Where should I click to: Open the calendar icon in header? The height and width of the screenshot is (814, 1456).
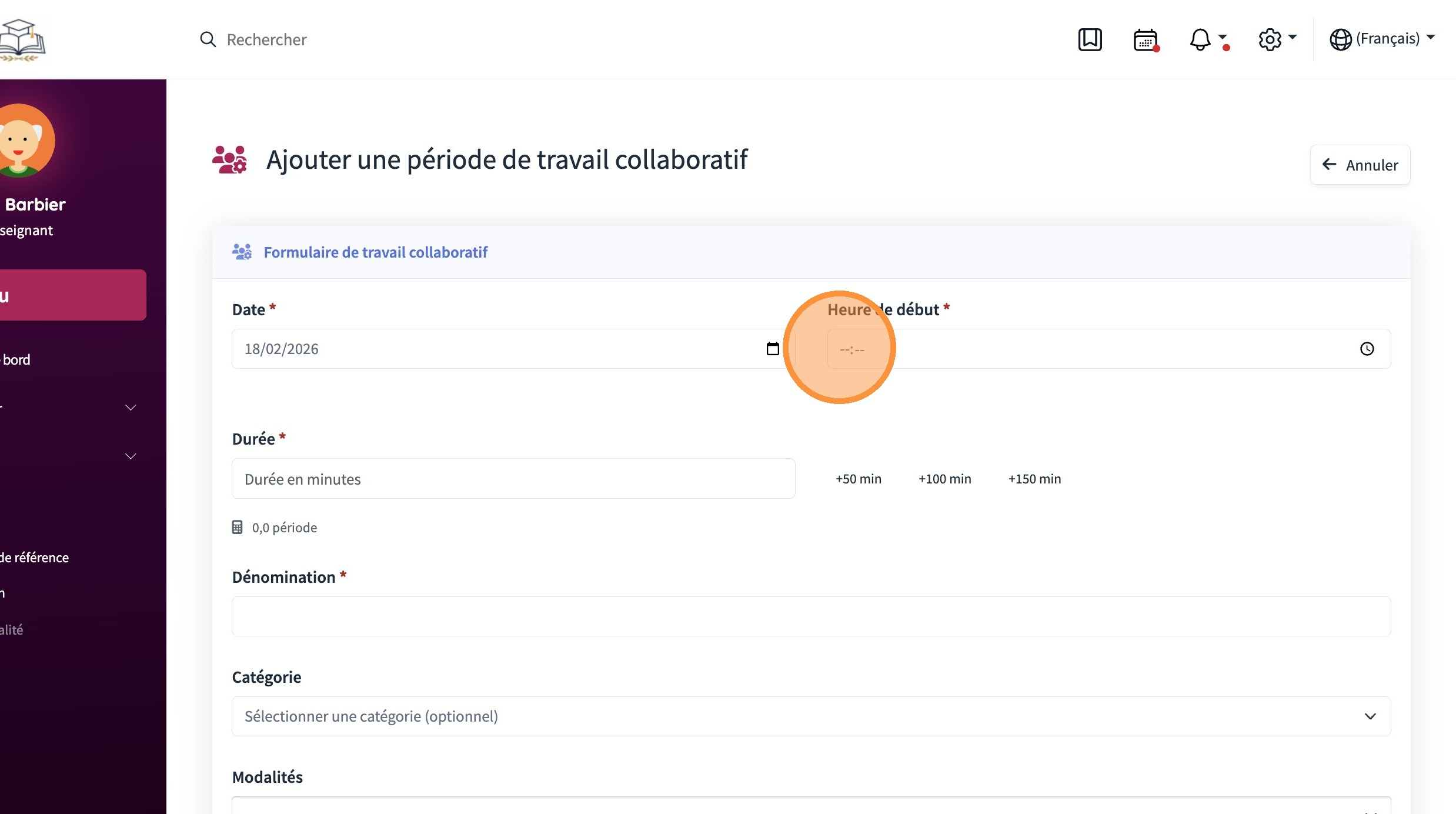click(x=1145, y=40)
